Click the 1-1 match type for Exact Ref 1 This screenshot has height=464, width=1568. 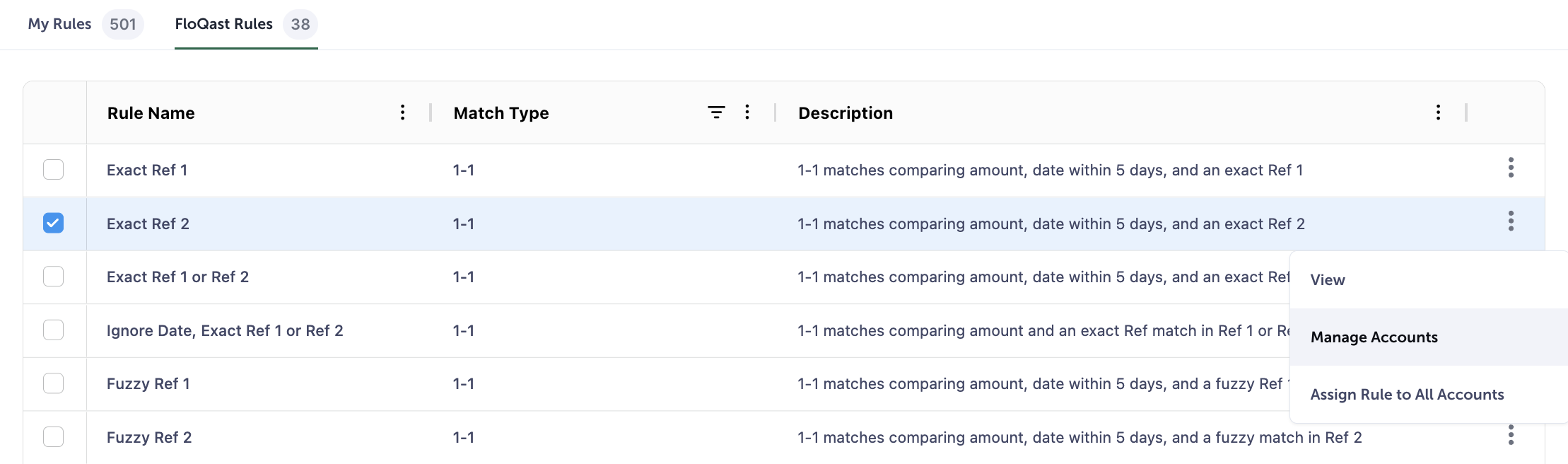click(x=464, y=170)
